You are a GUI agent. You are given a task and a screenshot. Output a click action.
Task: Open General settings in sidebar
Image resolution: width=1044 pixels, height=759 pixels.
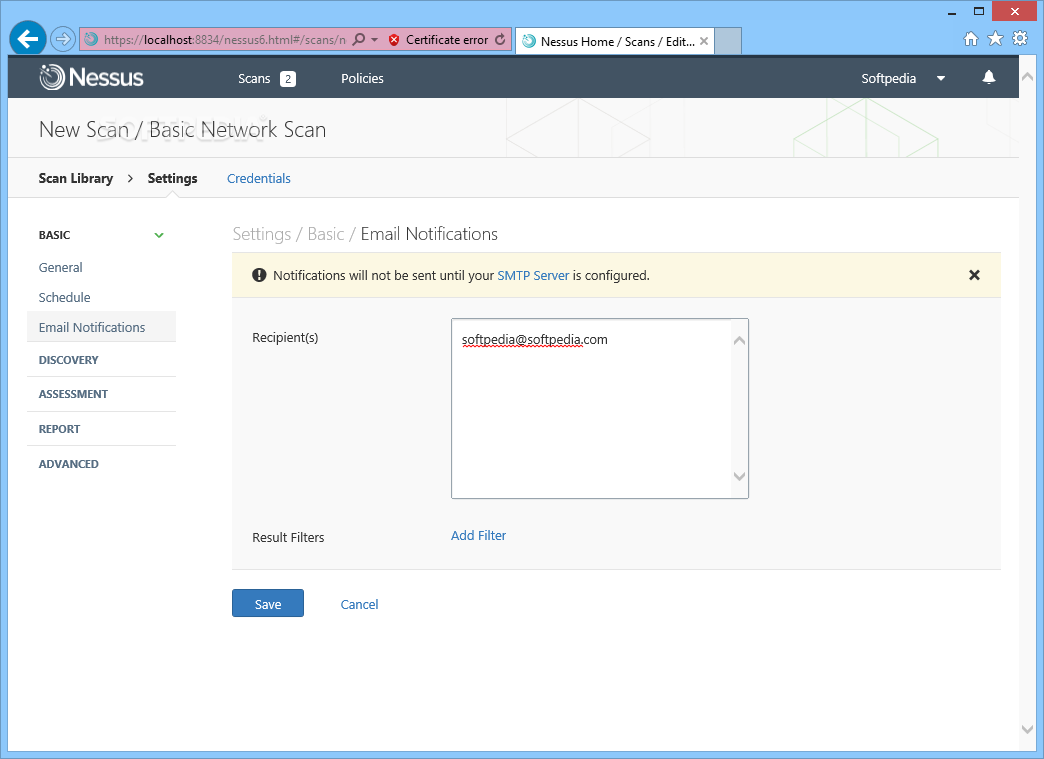tap(61, 268)
